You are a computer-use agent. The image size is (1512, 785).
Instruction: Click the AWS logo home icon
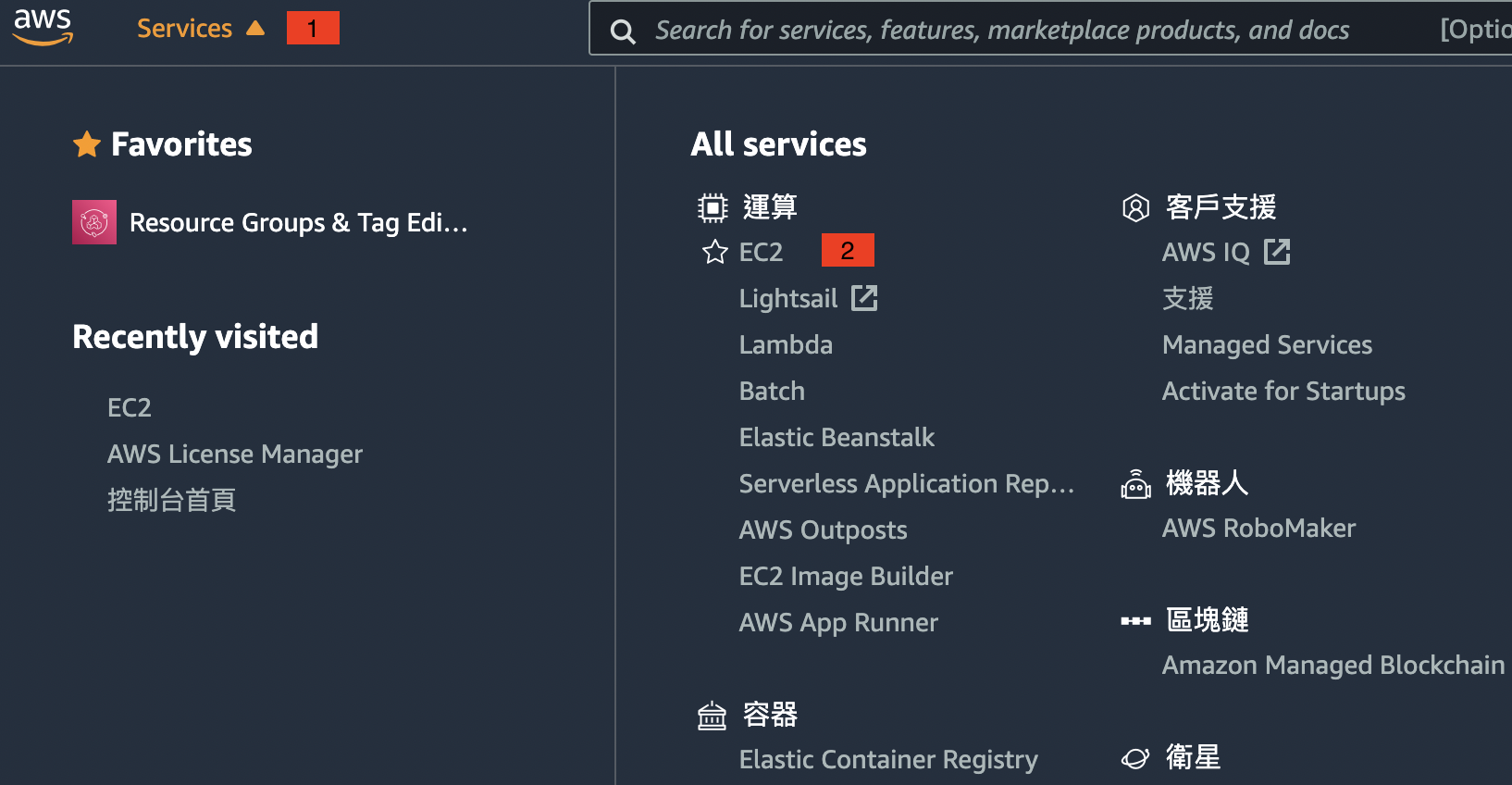(x=43, y=28)
